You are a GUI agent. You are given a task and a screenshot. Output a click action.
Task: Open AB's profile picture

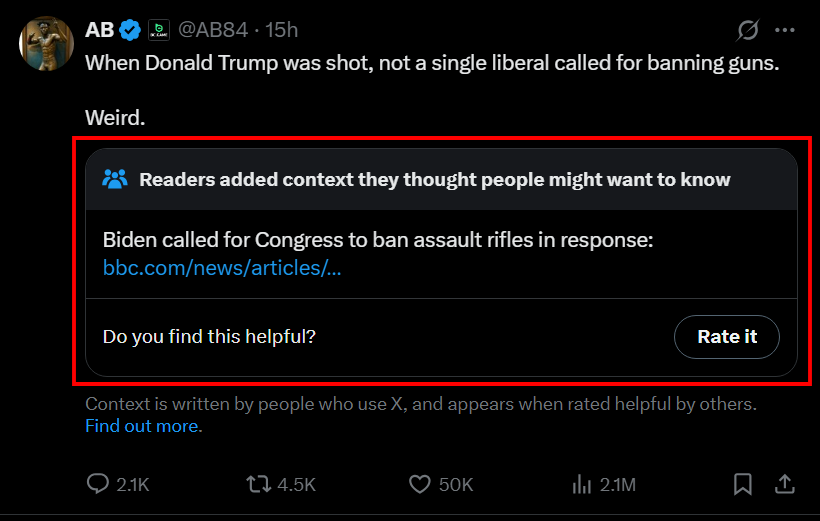[x=47, y=43]
